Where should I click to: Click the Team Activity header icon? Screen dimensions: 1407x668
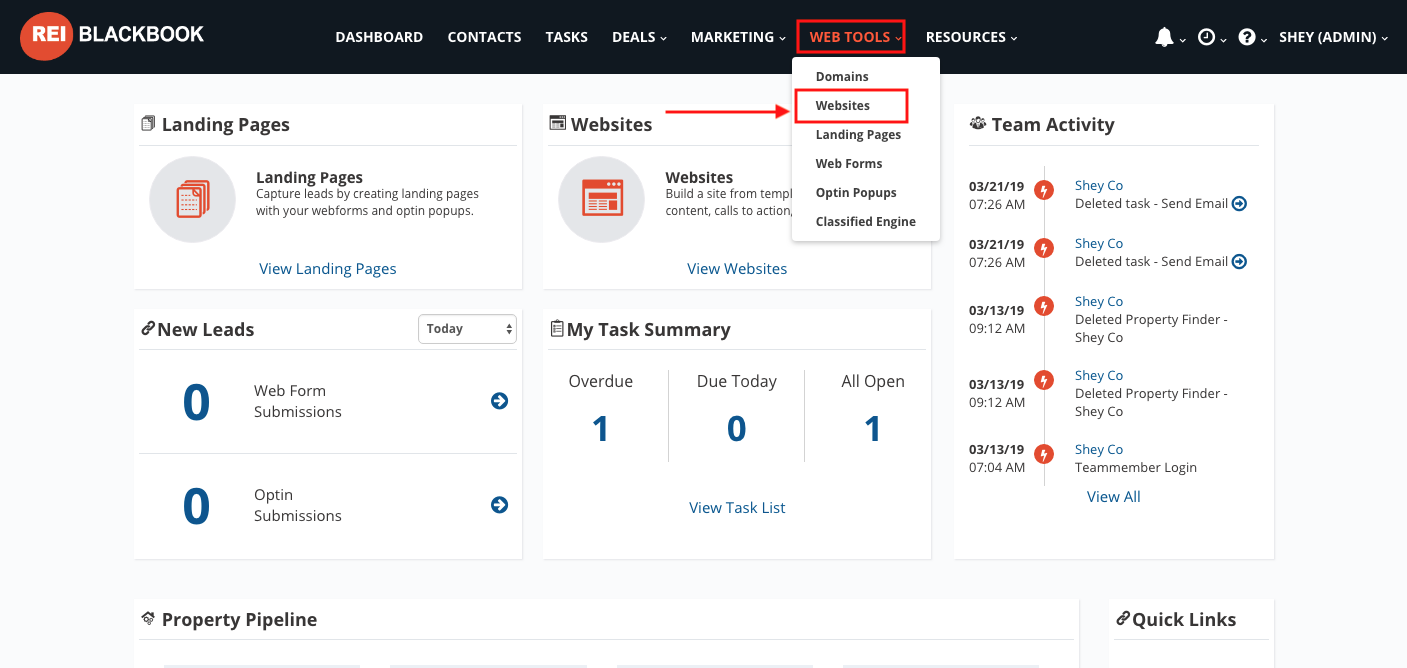pyautogui.click(x=978, y=124)
